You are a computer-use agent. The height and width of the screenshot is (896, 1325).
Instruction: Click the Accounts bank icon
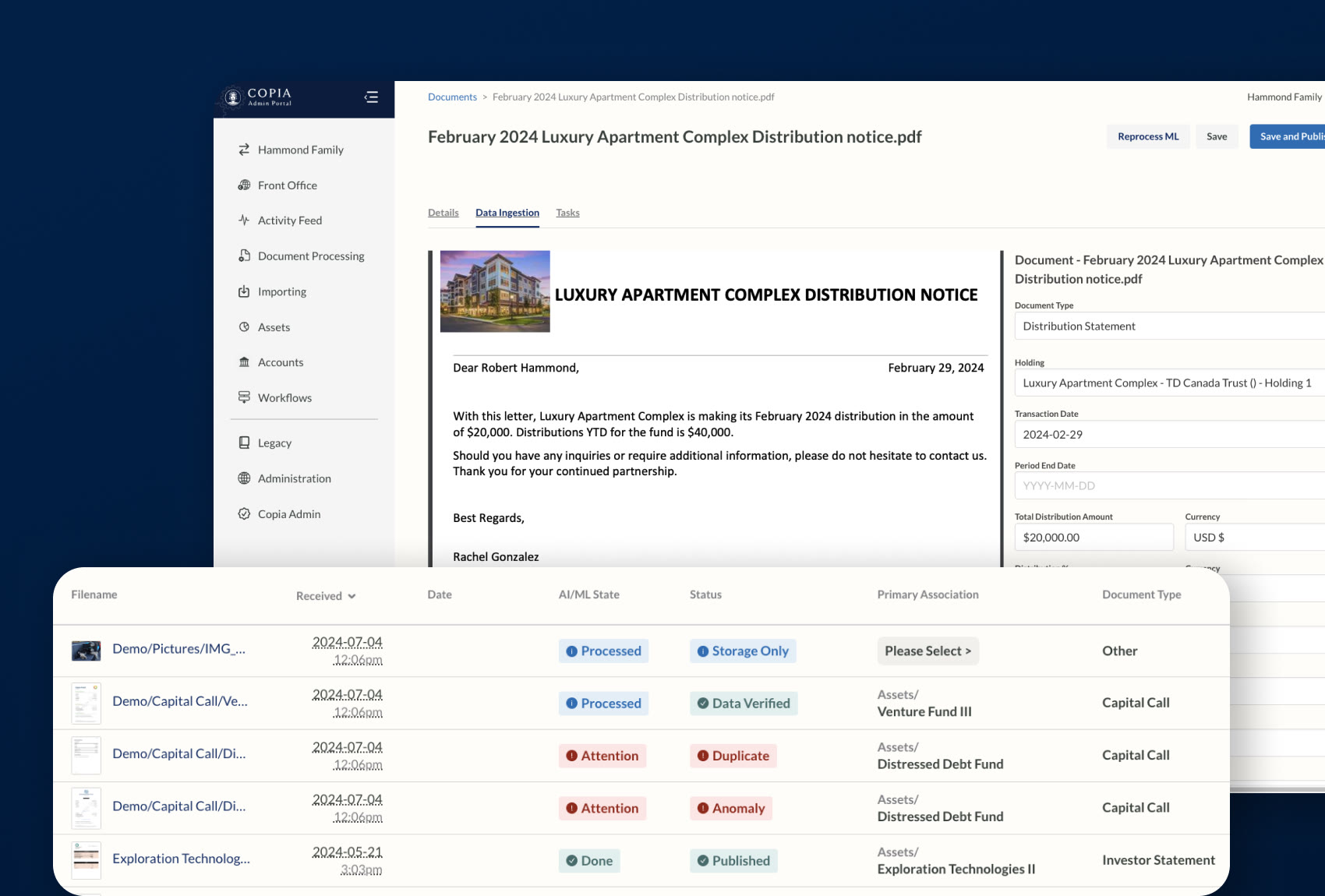[244, 362]
